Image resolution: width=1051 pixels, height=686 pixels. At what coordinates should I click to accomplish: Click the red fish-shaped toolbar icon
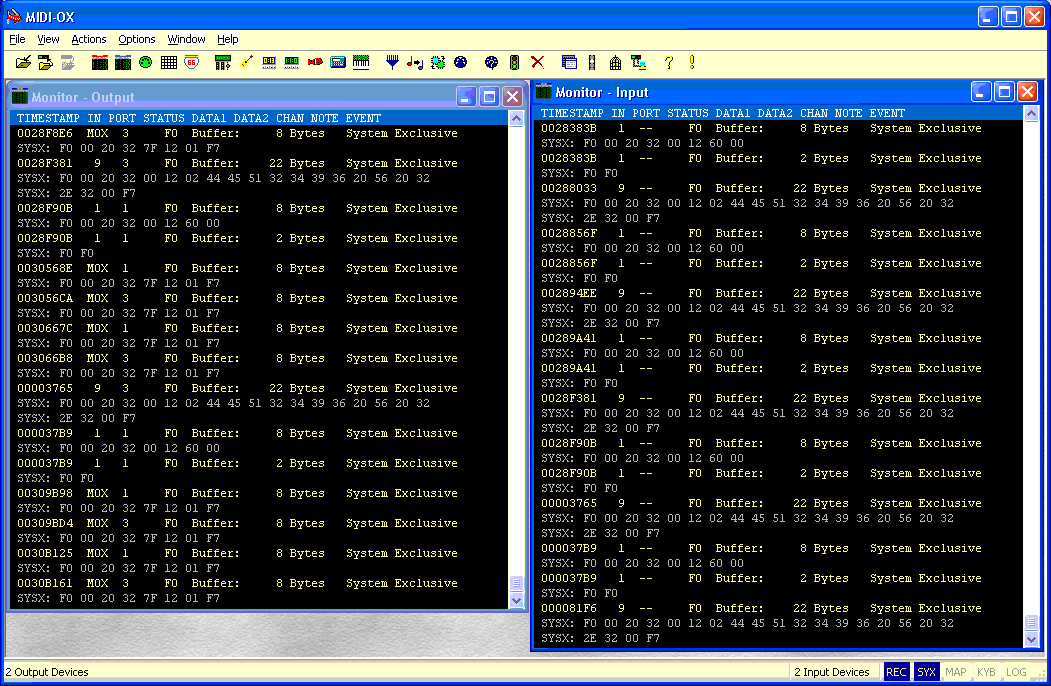point(315,62)
